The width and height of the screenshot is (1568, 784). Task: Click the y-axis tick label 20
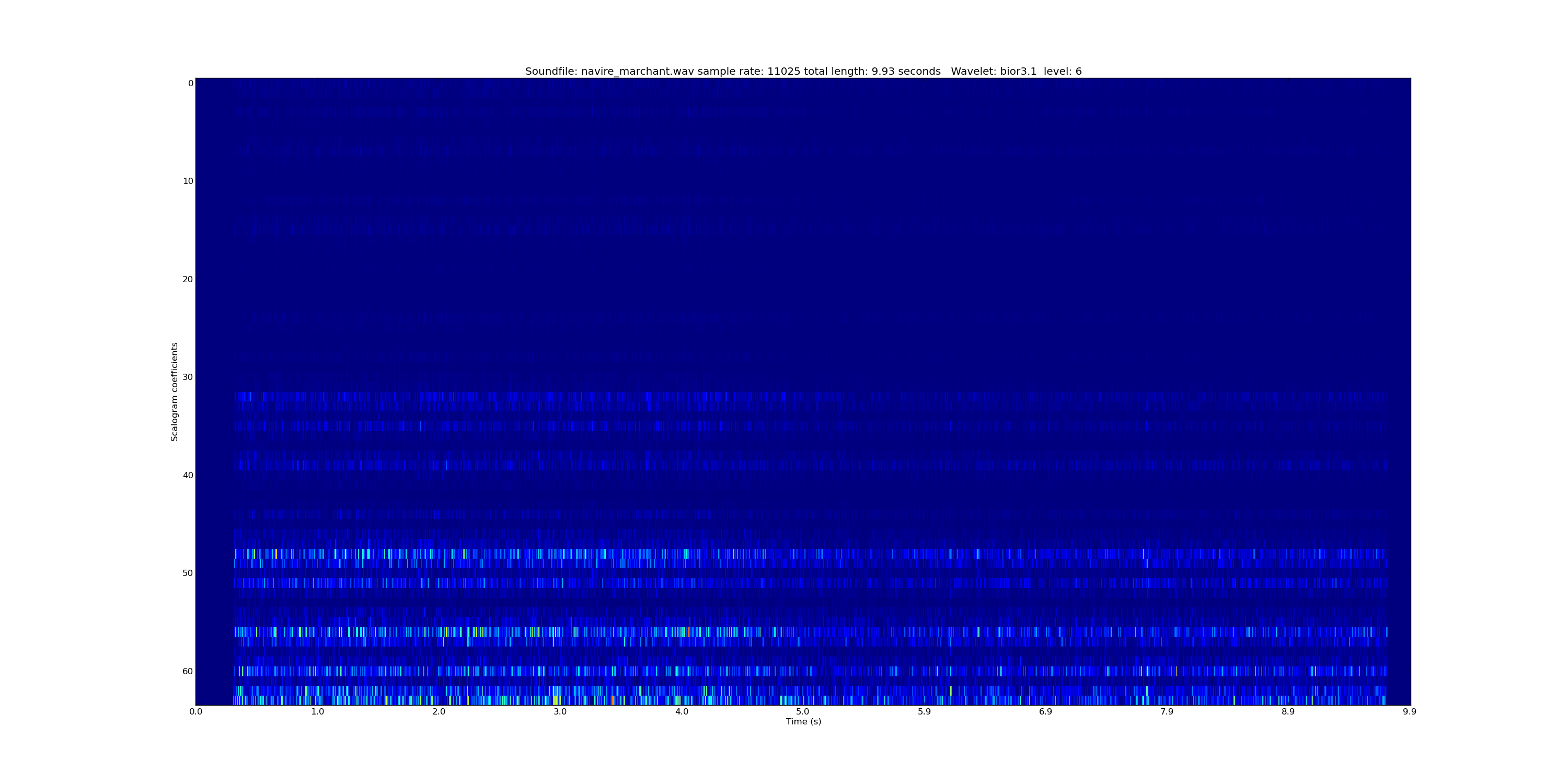point(188,279)
